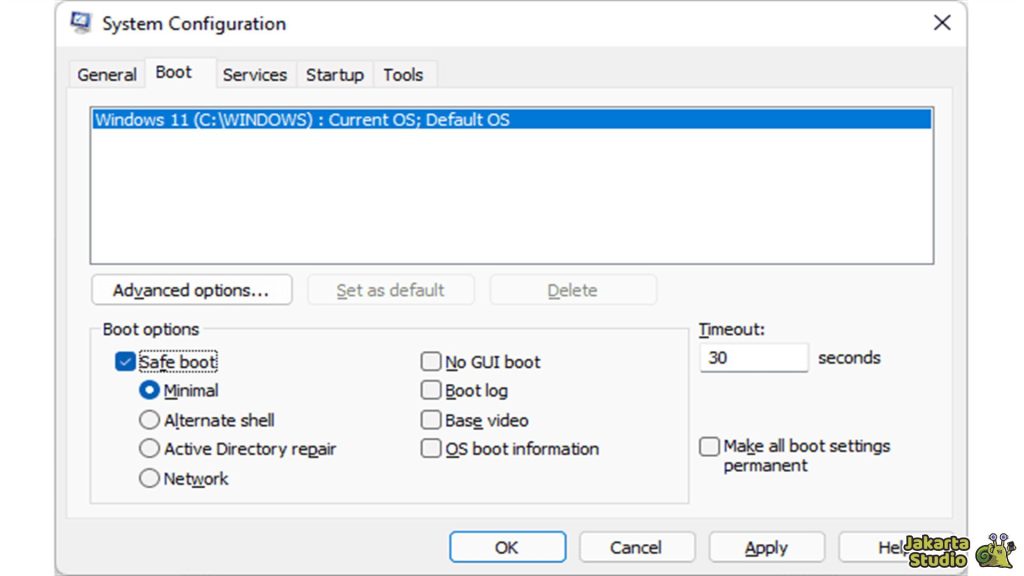Select the Alternate shell boot option
This screenshot has width=1024, height=576.
[x=149, y=420]
